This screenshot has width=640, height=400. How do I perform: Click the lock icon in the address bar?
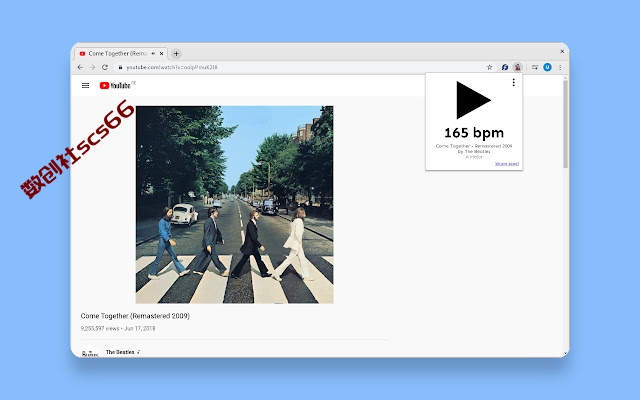[120, 67]
